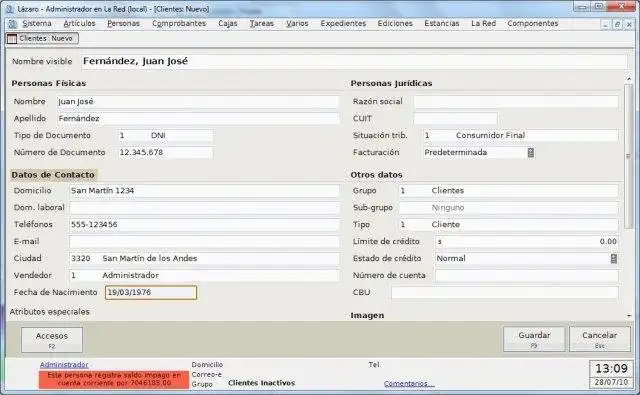Click the Número de Documento field
Image resolution: width=640 pixels, height=395 pixels.
pos(165,153)
